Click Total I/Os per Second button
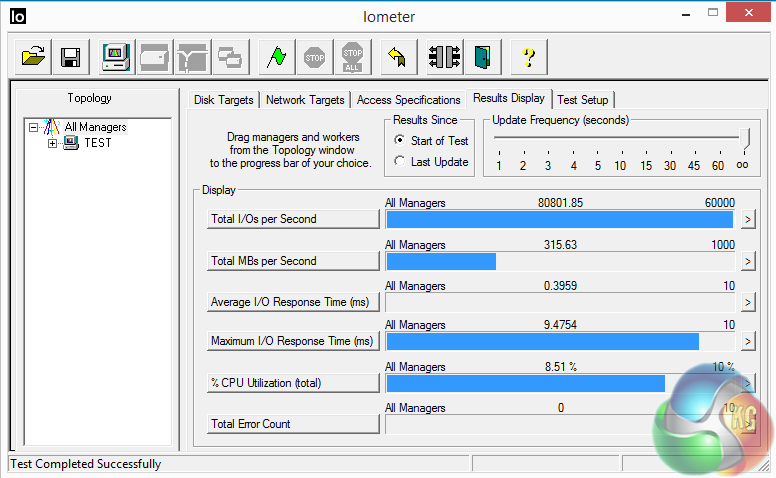 (x=293, y=219)
